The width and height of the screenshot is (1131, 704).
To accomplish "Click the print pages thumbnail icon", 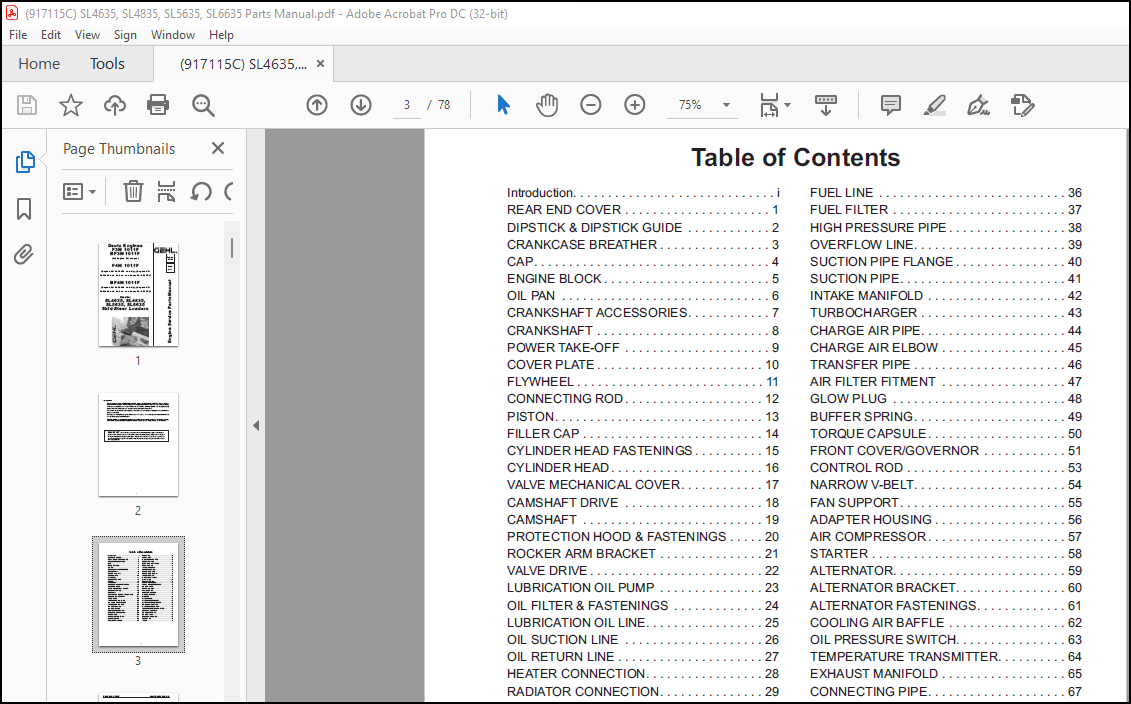I will coord(167,191).
